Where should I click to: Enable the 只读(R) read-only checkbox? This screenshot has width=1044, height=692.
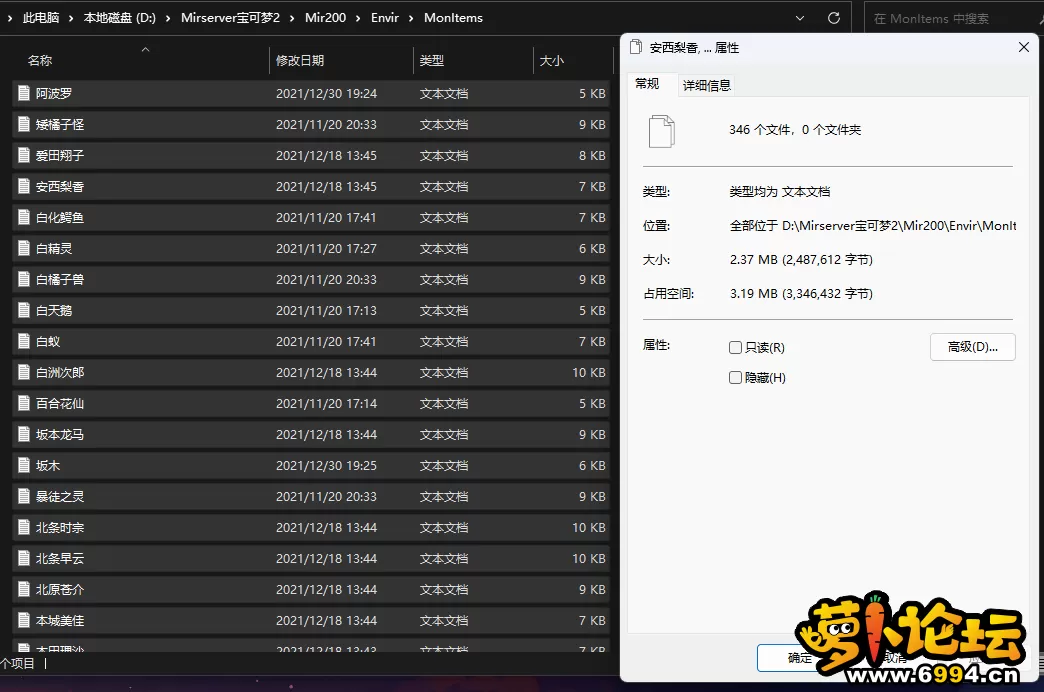click(735, 348)
